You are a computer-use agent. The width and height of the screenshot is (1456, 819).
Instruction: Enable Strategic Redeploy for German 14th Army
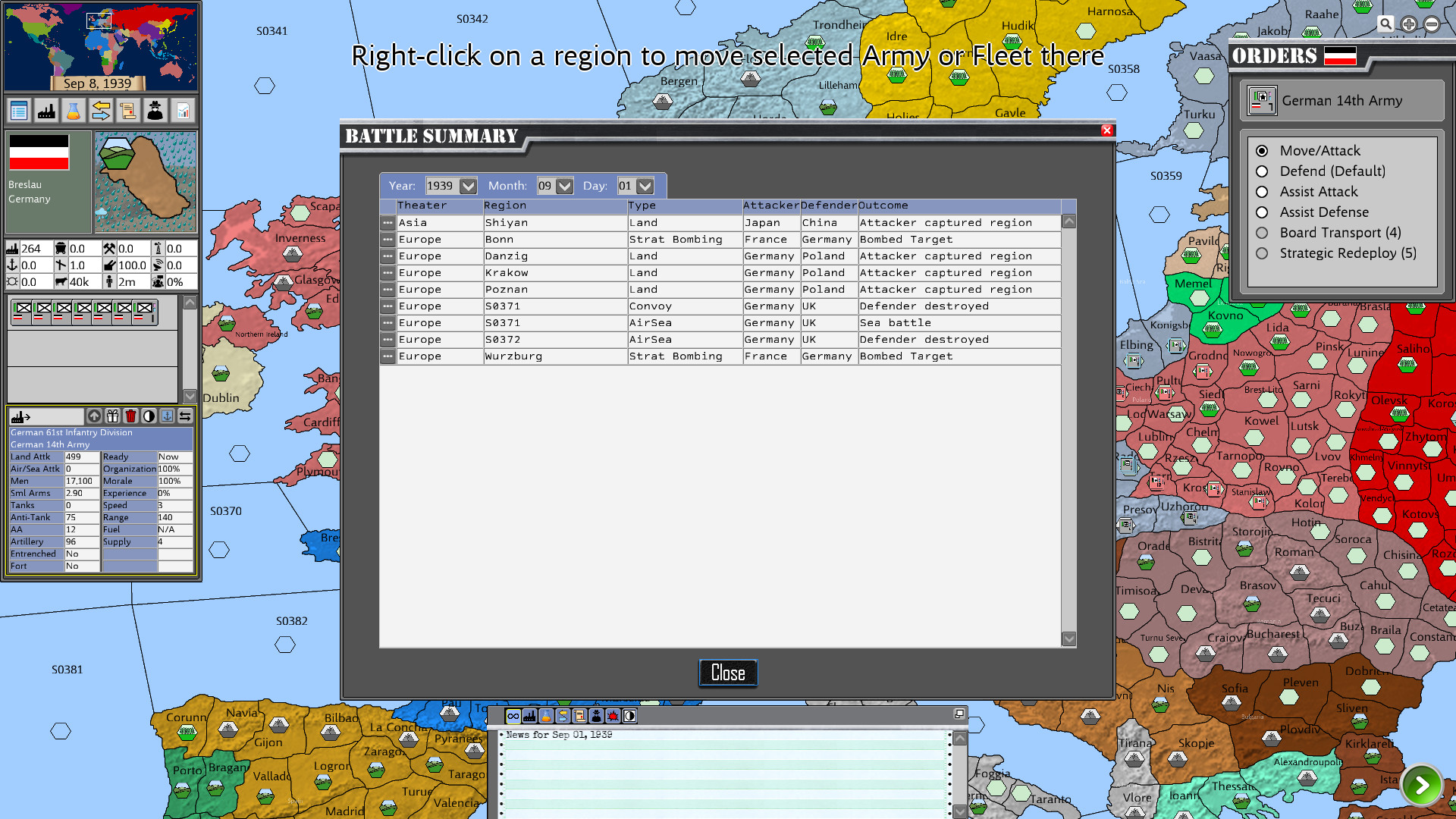click(x=1262, y=253)
